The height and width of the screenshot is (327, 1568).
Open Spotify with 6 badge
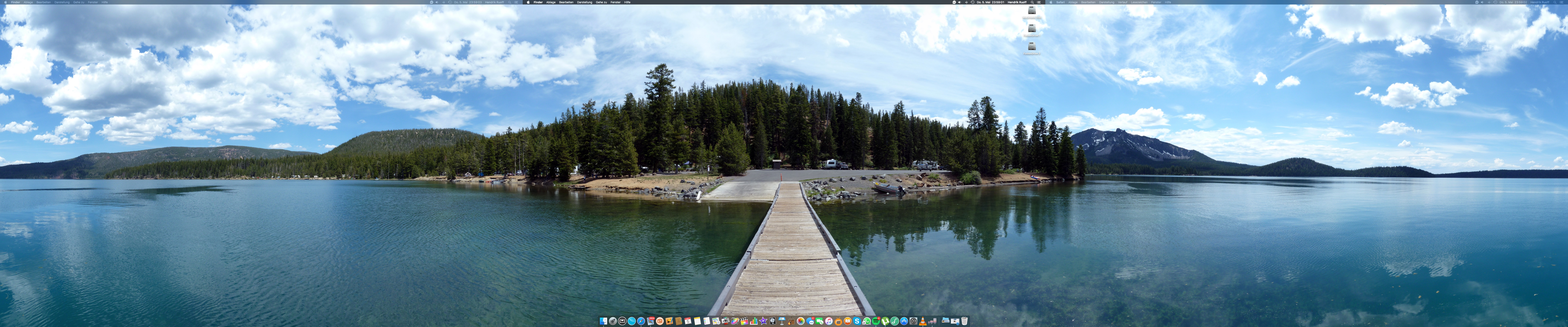click(876, 321)
